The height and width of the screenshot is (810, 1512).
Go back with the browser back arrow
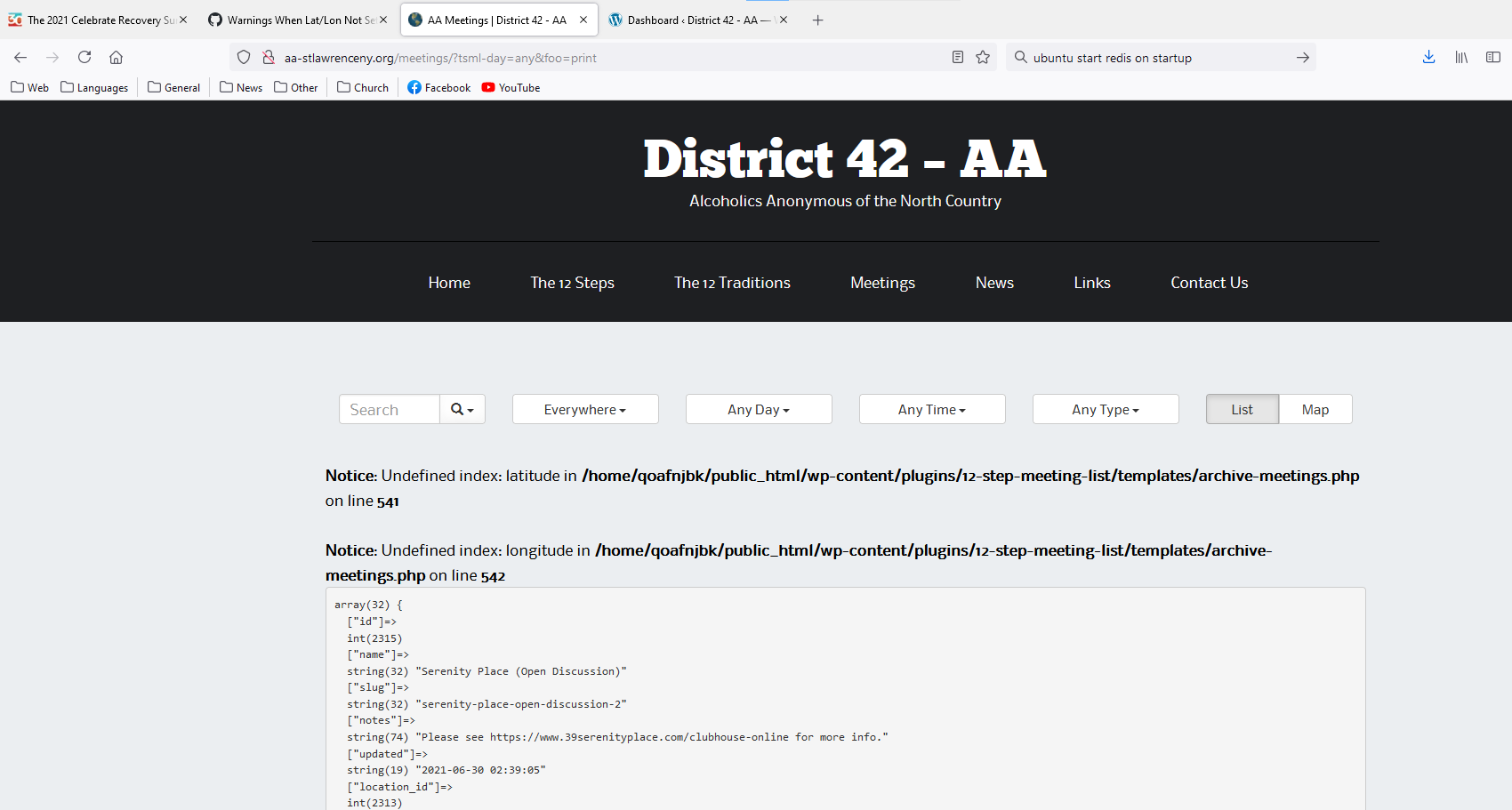point(20,58)
